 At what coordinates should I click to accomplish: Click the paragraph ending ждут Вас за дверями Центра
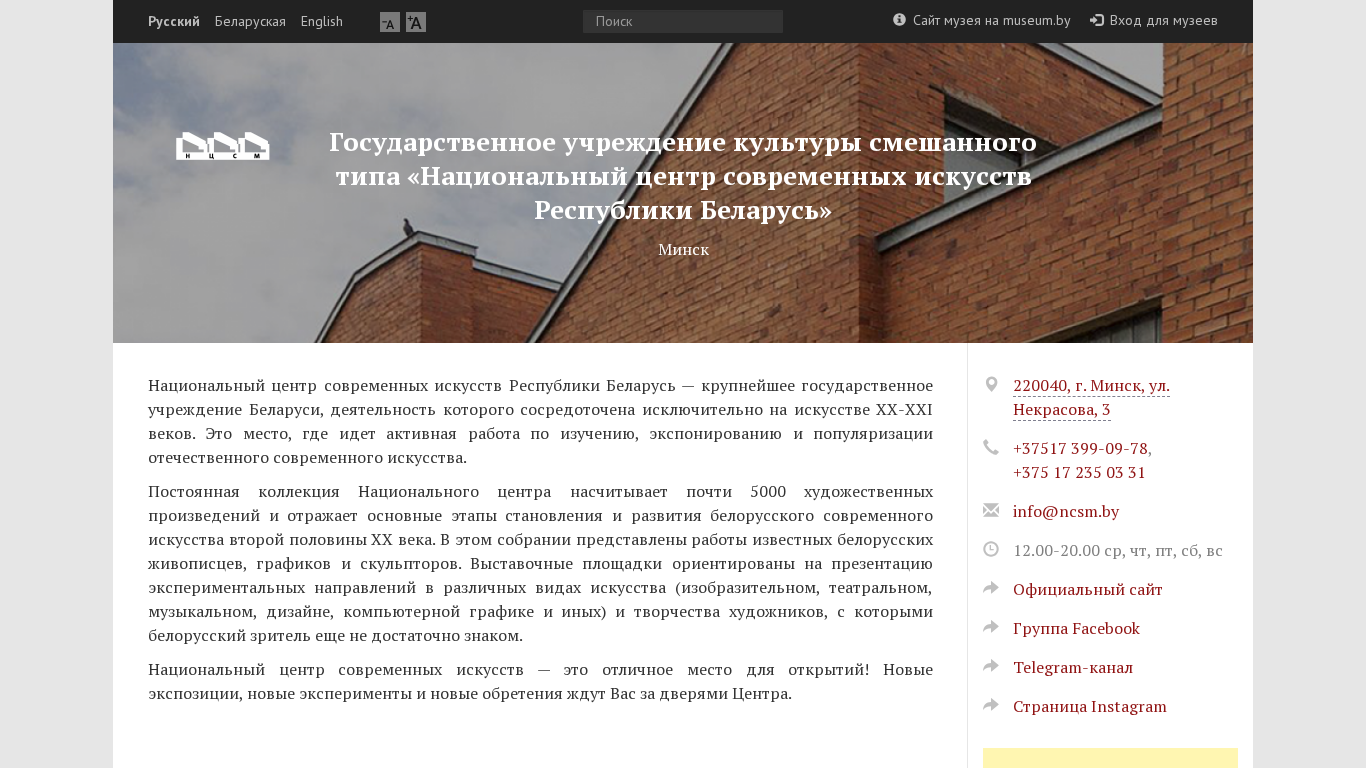point(540,681)
